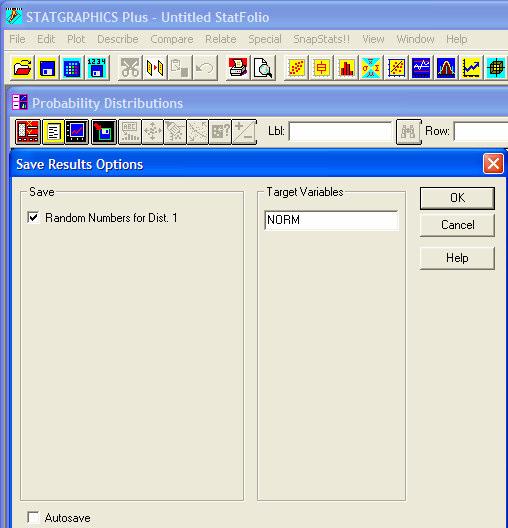Click the red Input Dialog icon
This screenshot has width=508, height=528.
tap(28, 132)
